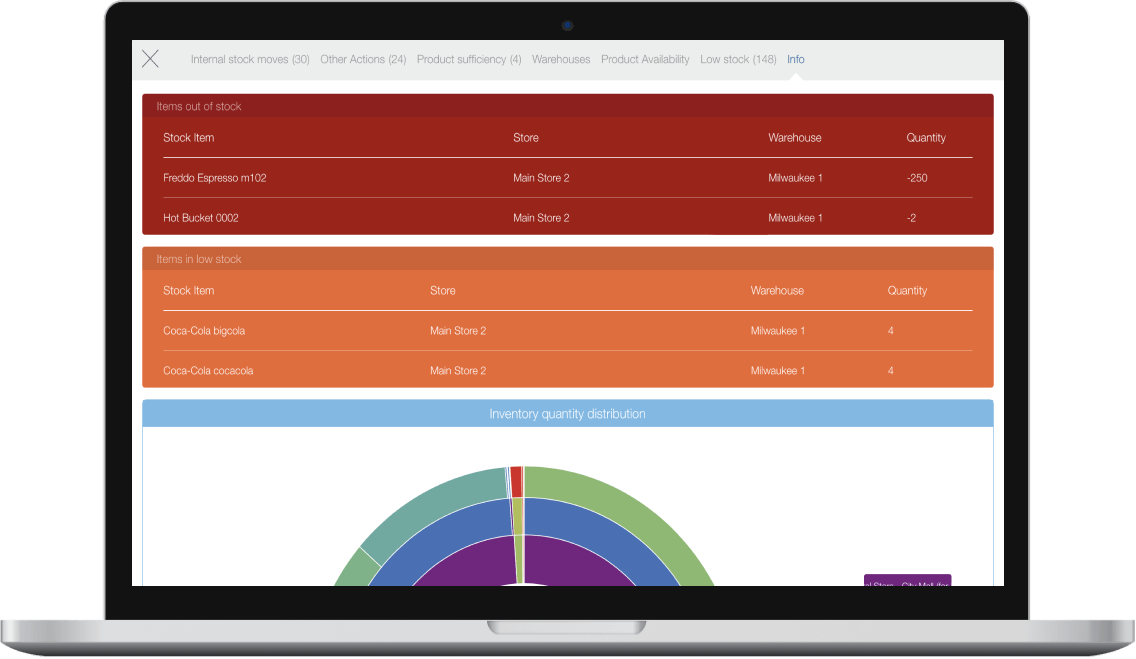Screen dimensions: 1136x659
Task: Select the Product Availability tab
Action: [x=645, y=59]
